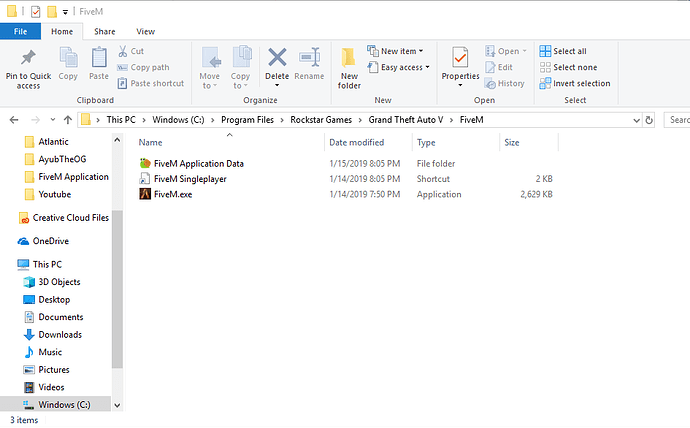Click the Copy ribbon icon

coord(68,58)
